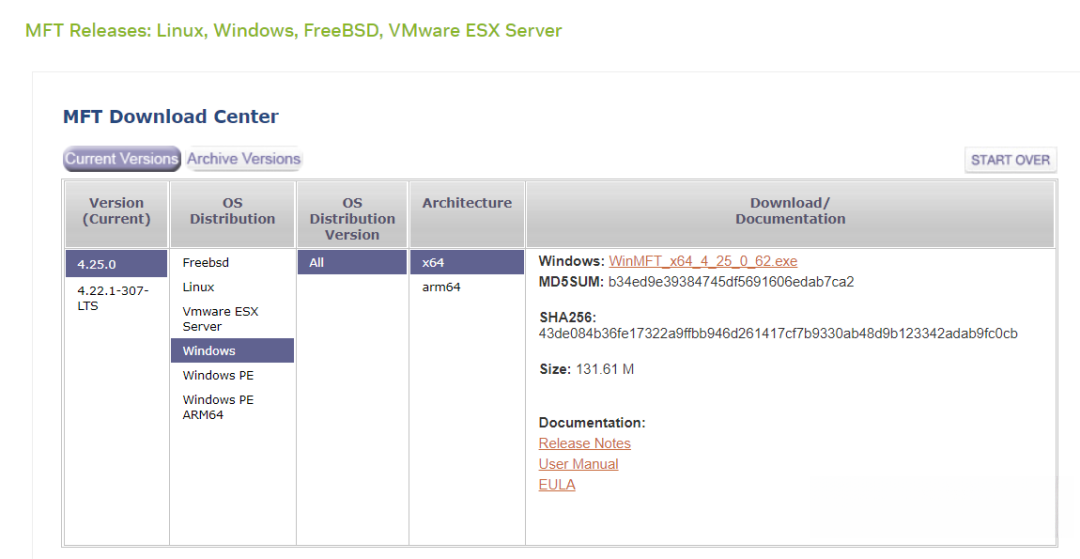Image resolution: width=1080 pixels, height=559 pixels.
Task: Click the Download/Documentation column header
Action: (x=790, y=214)
